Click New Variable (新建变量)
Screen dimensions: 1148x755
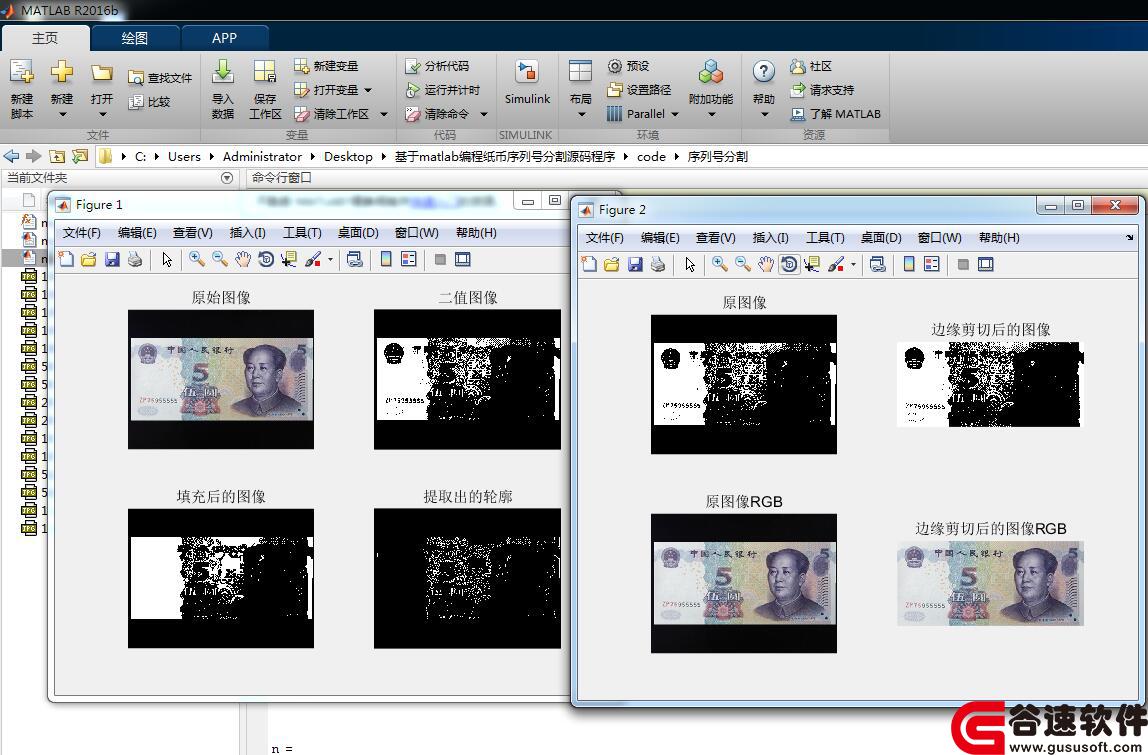point(327,66)
